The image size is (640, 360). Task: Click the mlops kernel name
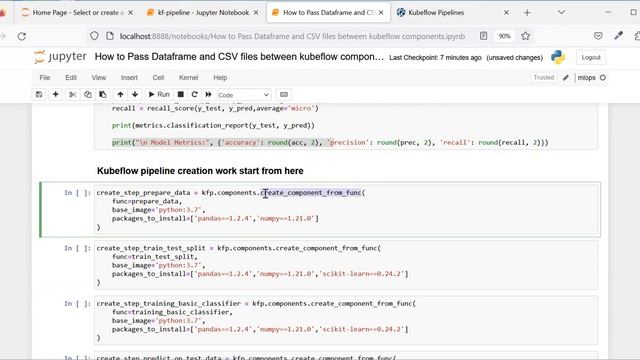point(587,78)
